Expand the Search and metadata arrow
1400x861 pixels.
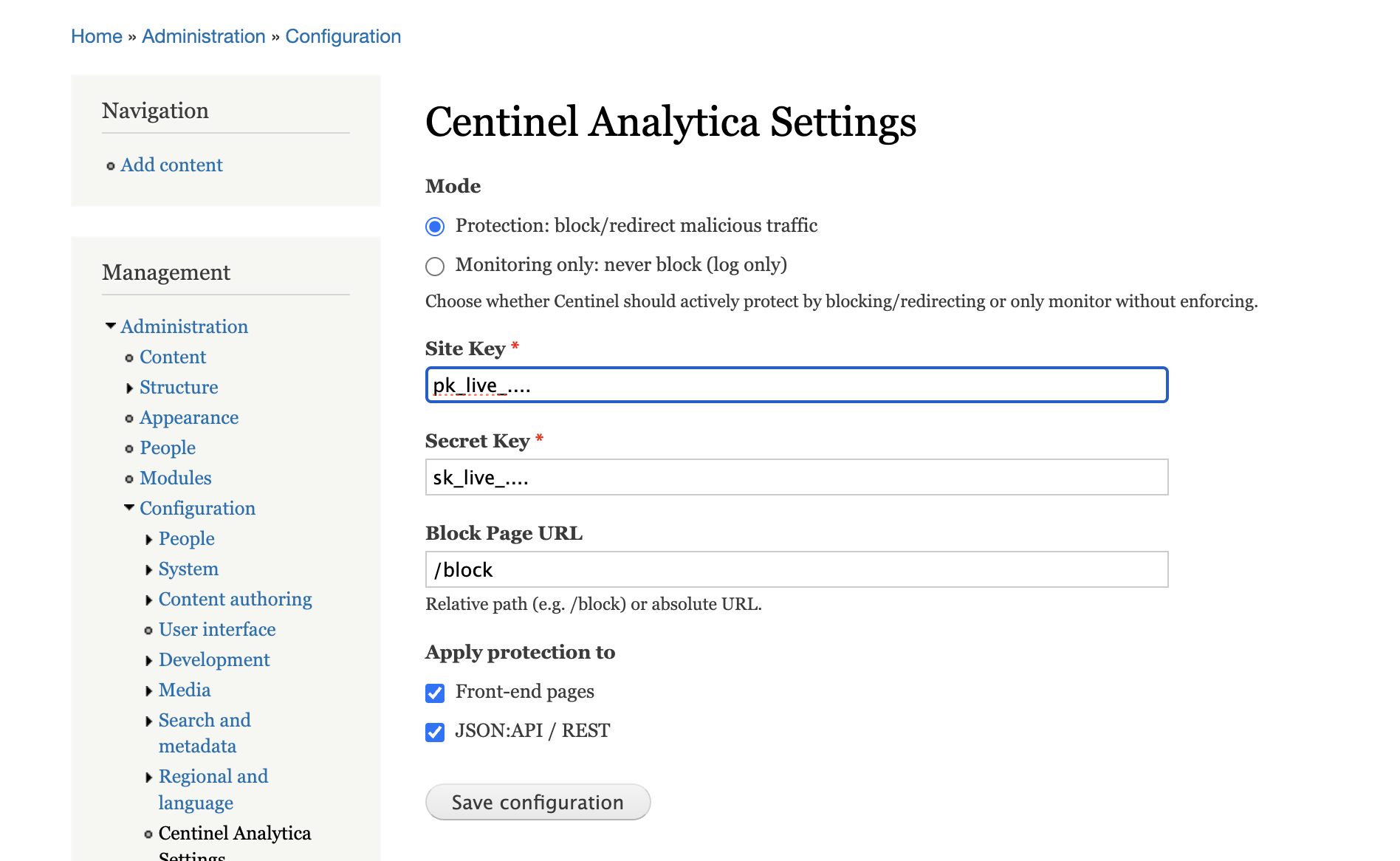click(149, 721)
